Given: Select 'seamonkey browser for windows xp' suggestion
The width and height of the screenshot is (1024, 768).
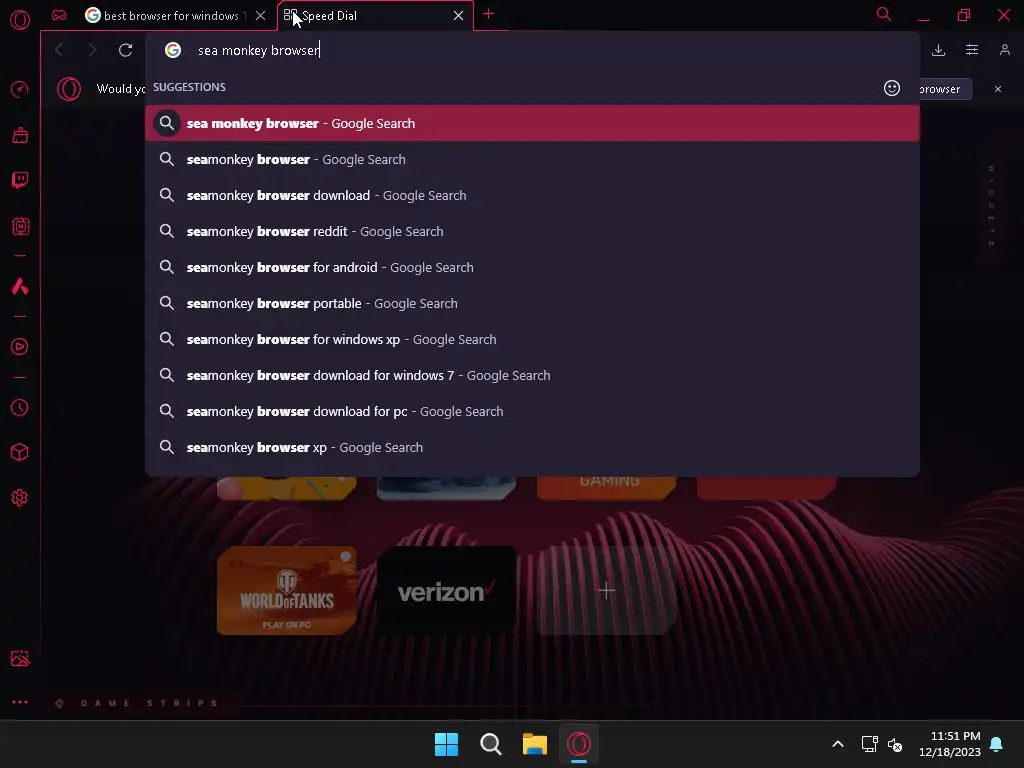Looking at the screenshot, I should [x=532, y=340].
